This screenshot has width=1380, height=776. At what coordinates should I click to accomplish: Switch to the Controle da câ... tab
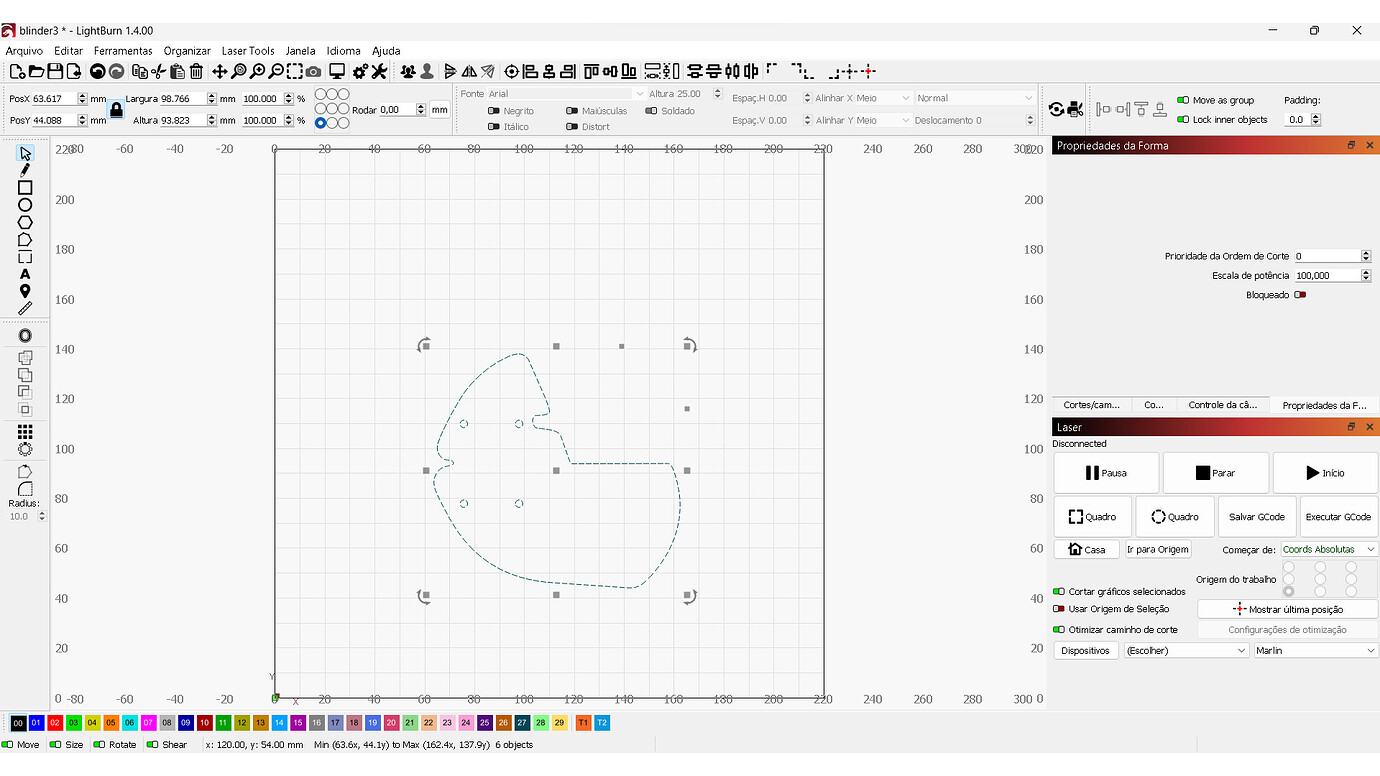1222,405
